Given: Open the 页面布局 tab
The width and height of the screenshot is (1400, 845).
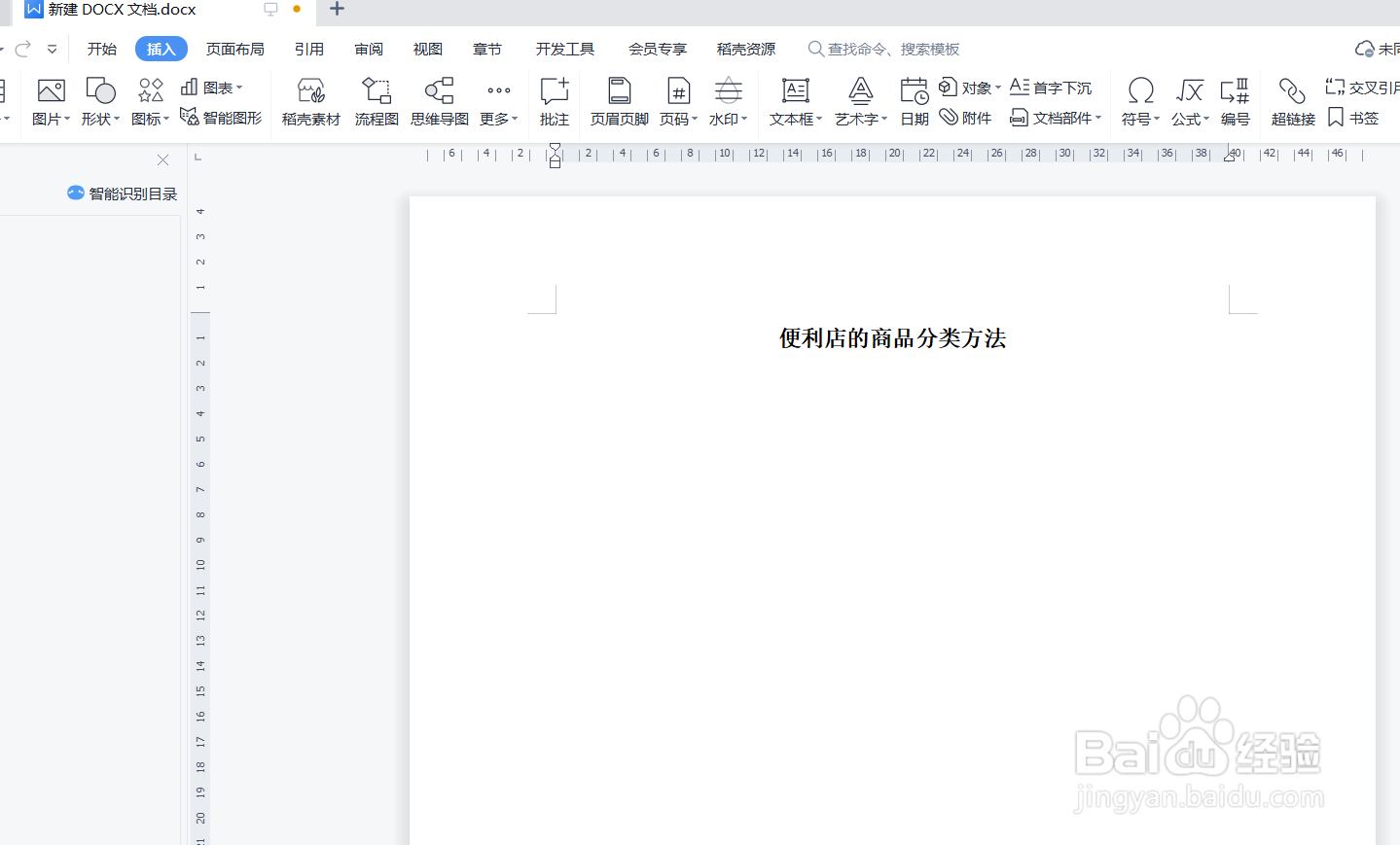Looking at the screenshot, I should 235,49.
